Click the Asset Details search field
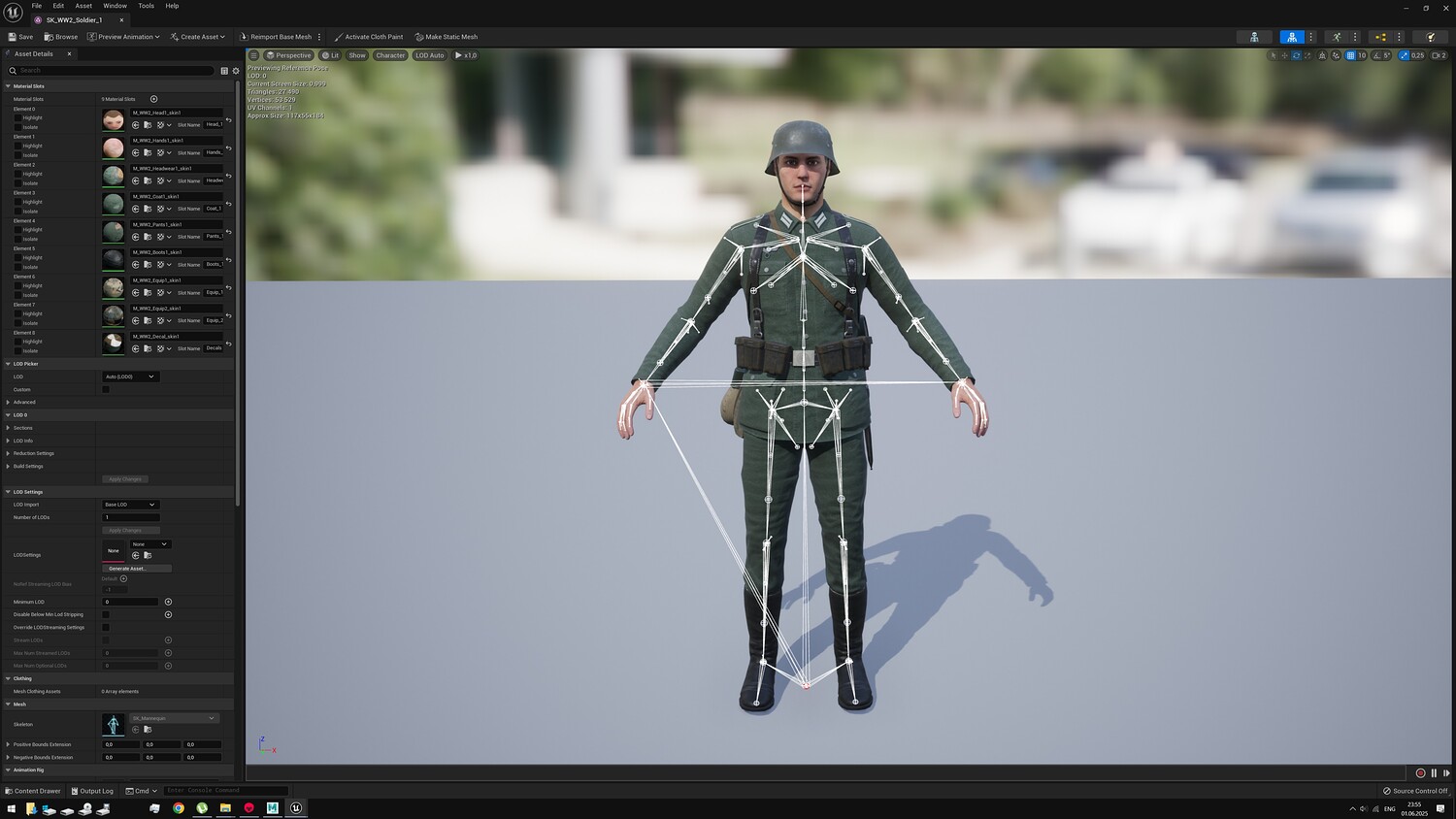Image resolution: width=1456 pixels, height=819 pixels. [x=110, y=71]
